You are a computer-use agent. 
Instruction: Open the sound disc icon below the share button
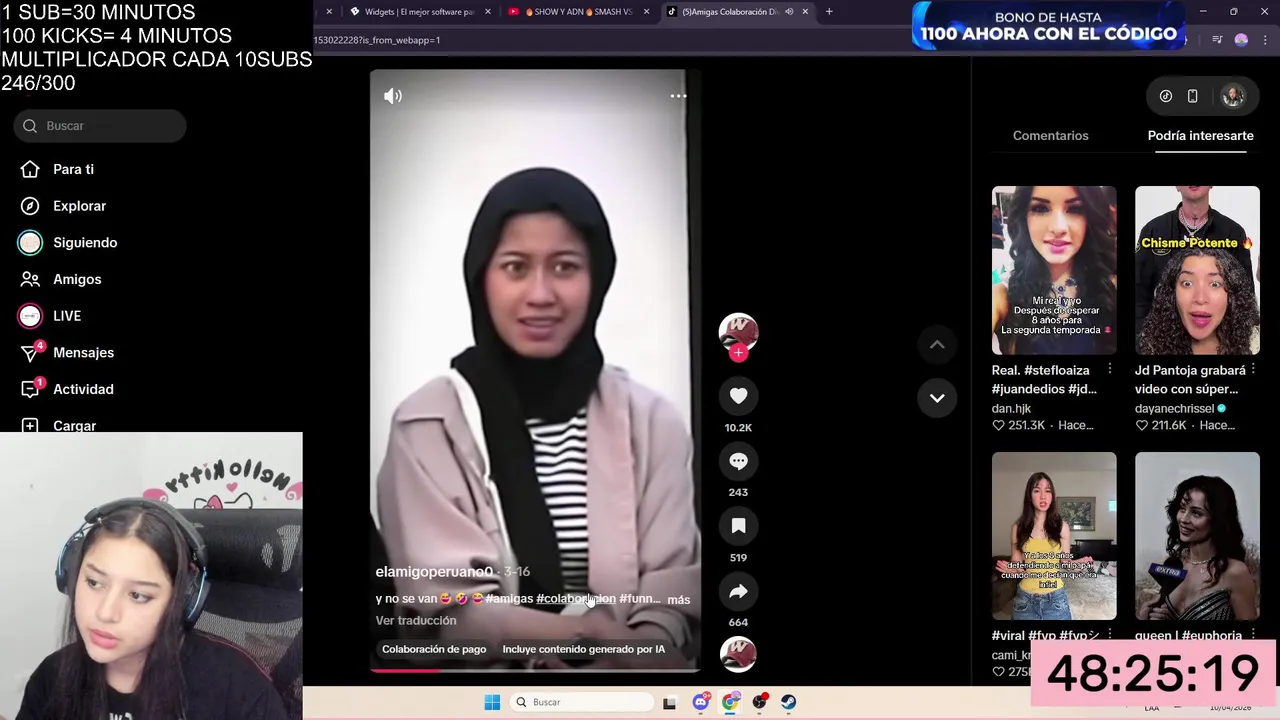coord(738,654)
